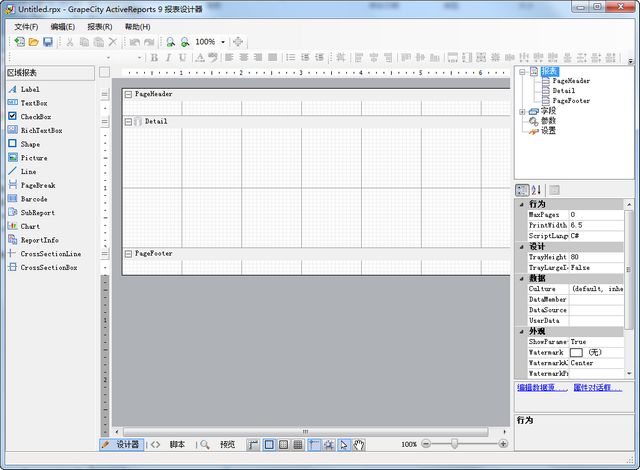
Task: Open the 100% zoom dropdown
Action: coord(222,42)
